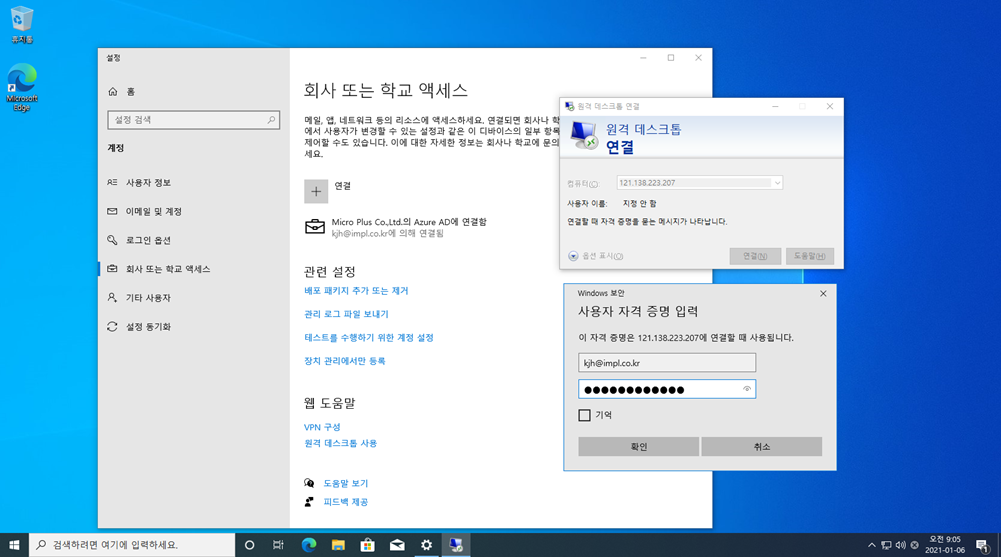This screenshot has width=1001, height=557.
Task: Open volume tray icon
Action: tap(900, 546)
